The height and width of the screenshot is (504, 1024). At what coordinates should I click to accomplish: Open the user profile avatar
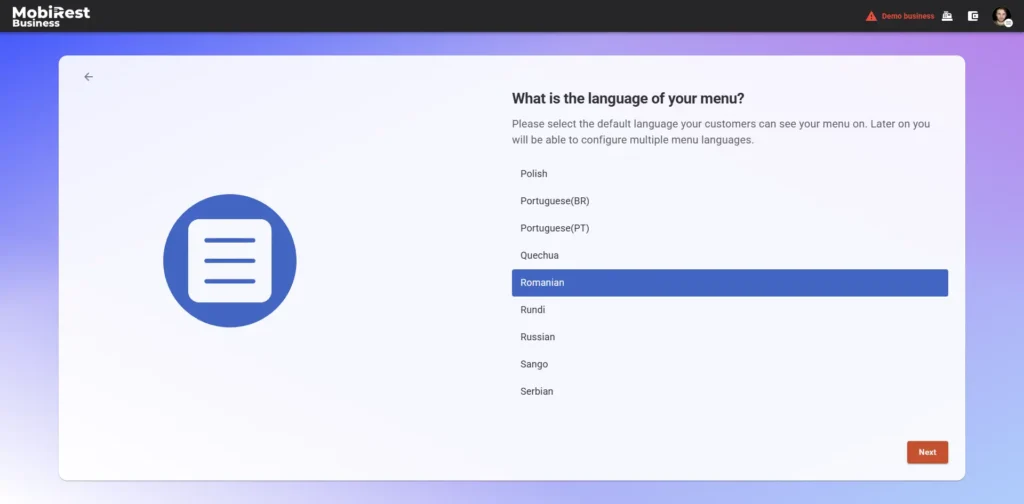pyautogui.click(x=1001, y=16)
